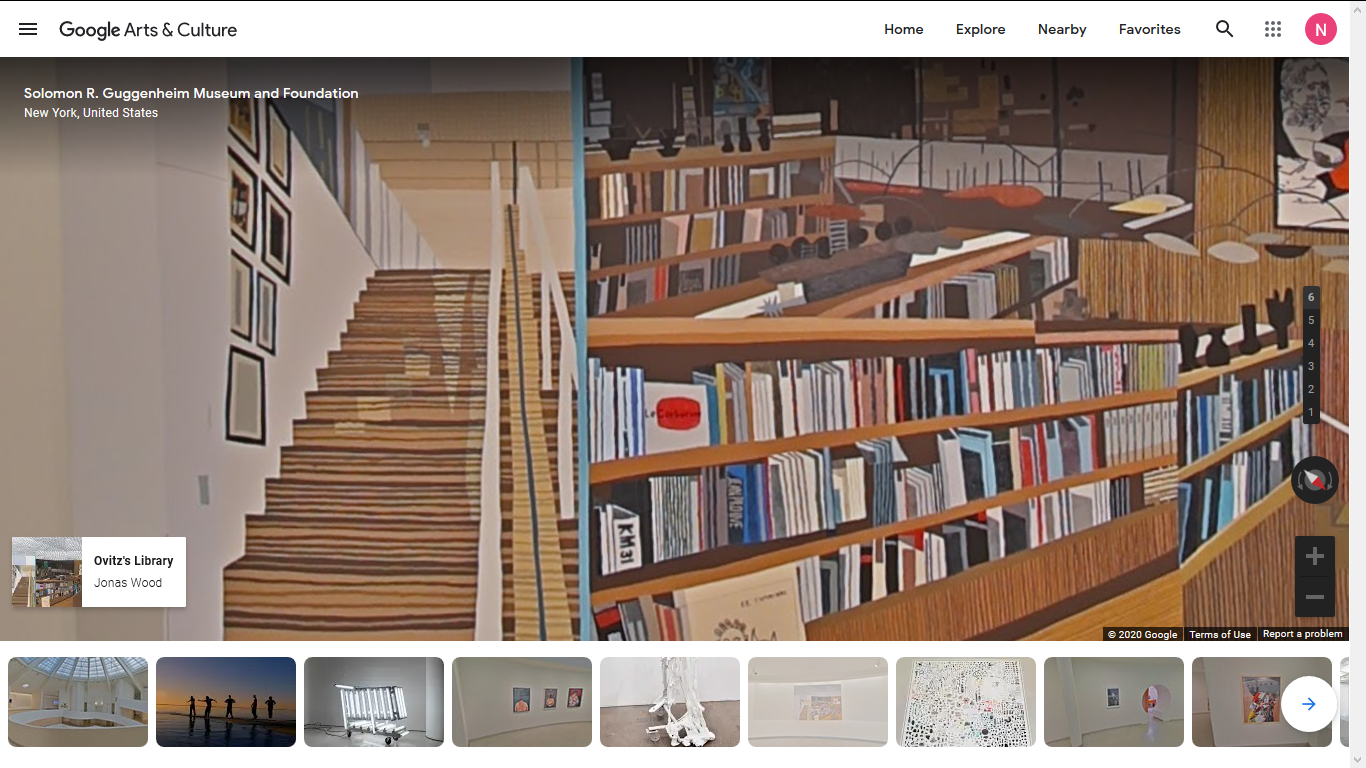Viewport: 1366px width, 768px height.
Task: Zoom out with the minus button
Action: 1315,597
